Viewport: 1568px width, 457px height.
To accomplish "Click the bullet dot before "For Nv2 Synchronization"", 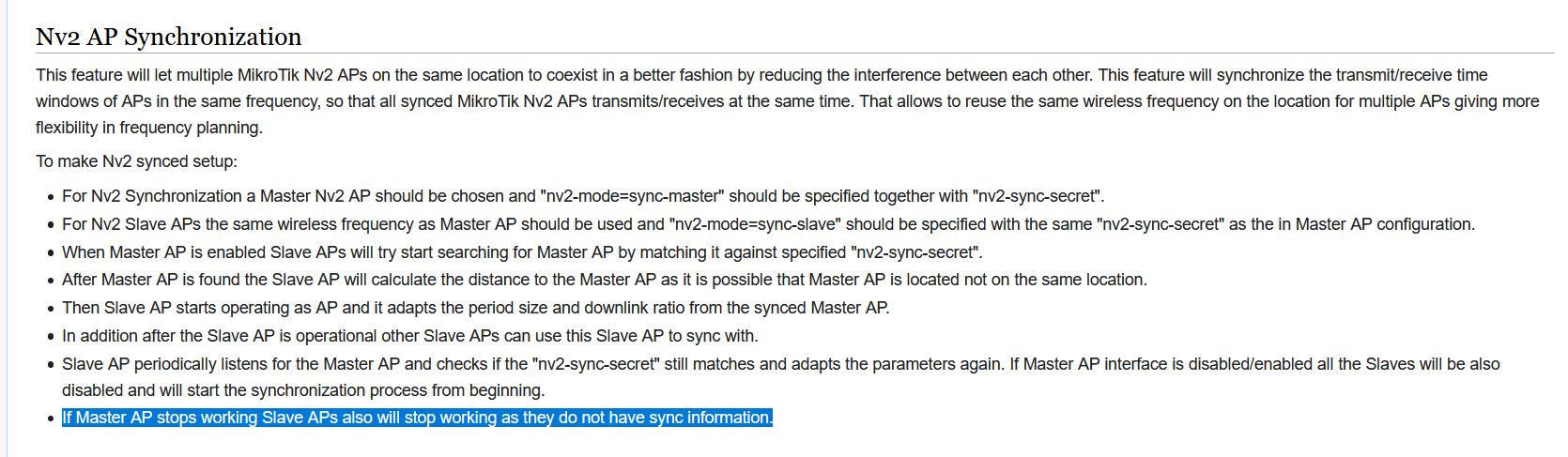I will coord(51,197).
